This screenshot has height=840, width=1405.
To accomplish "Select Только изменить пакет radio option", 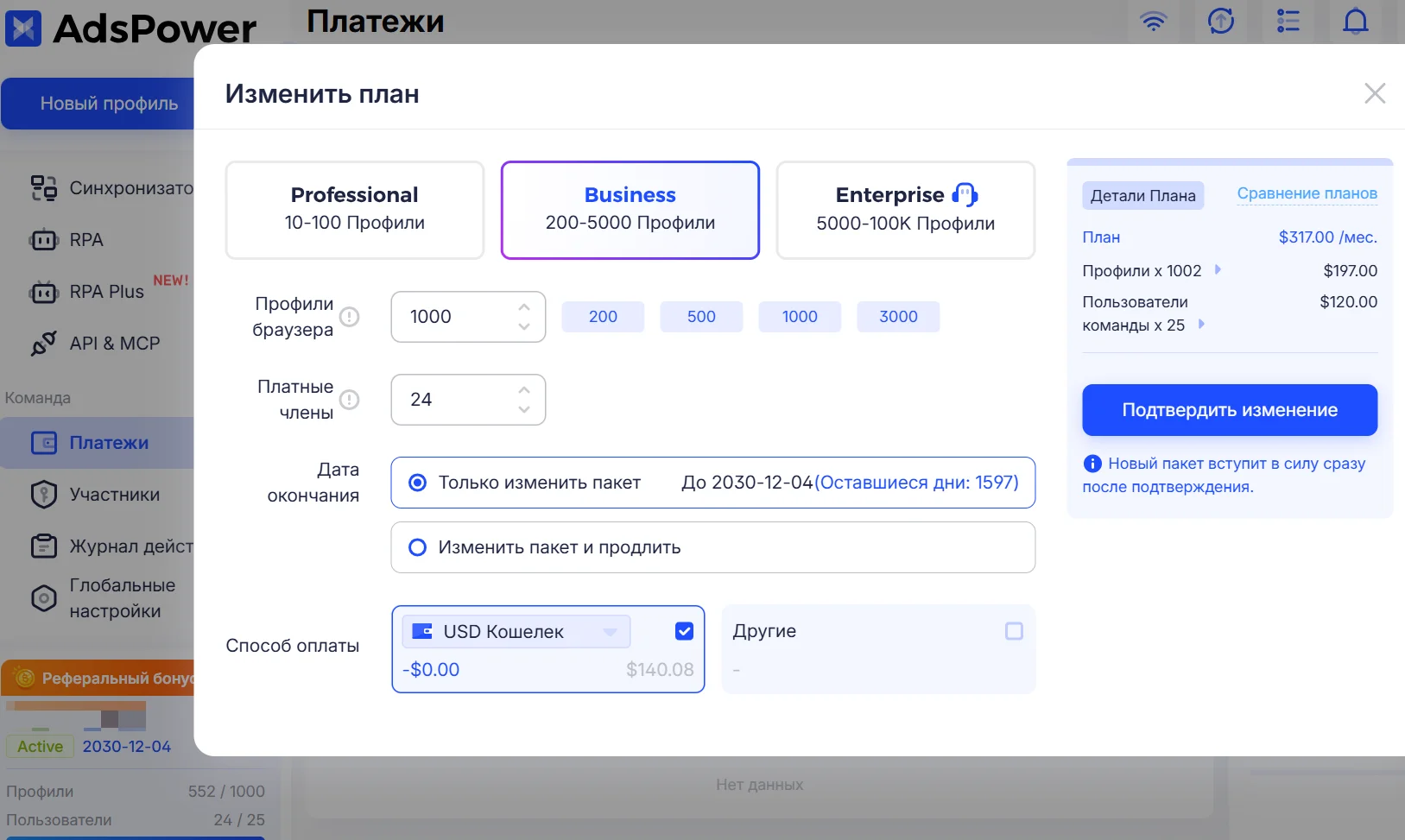I will click(x=417, y=483).
